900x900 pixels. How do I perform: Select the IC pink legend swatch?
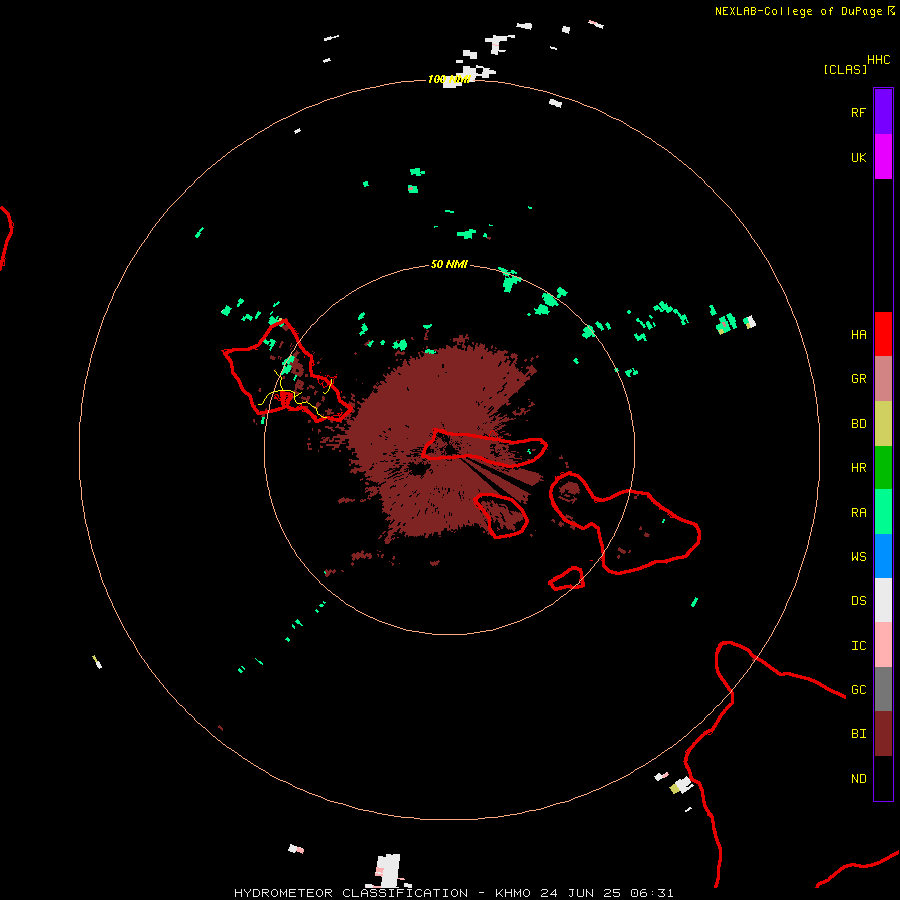tap(883, 645)
